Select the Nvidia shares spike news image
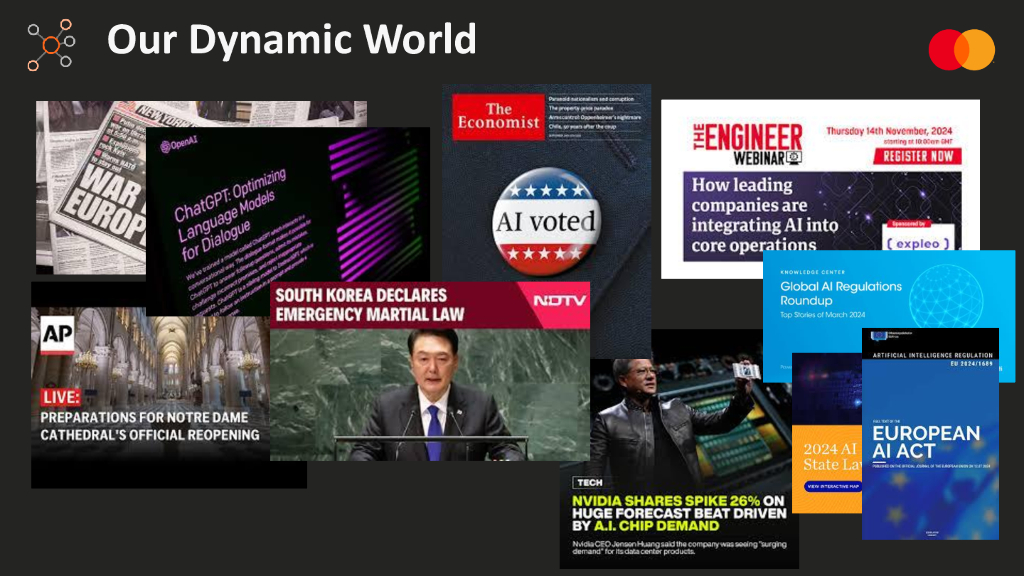The width and height of the screenshot is (1024, 576). [x=679, y=449]
